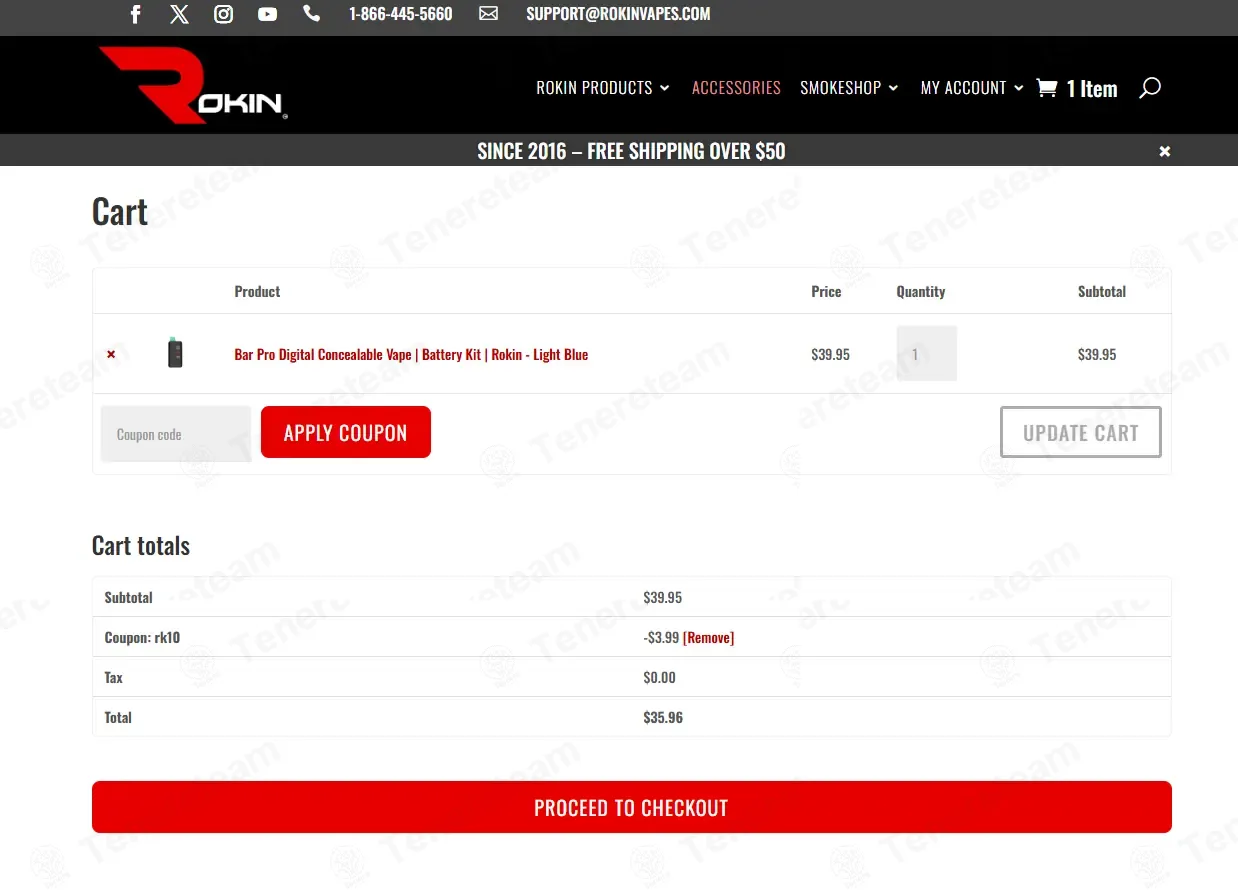Open the X (Twitter) social icon

[x=179, y=14]
